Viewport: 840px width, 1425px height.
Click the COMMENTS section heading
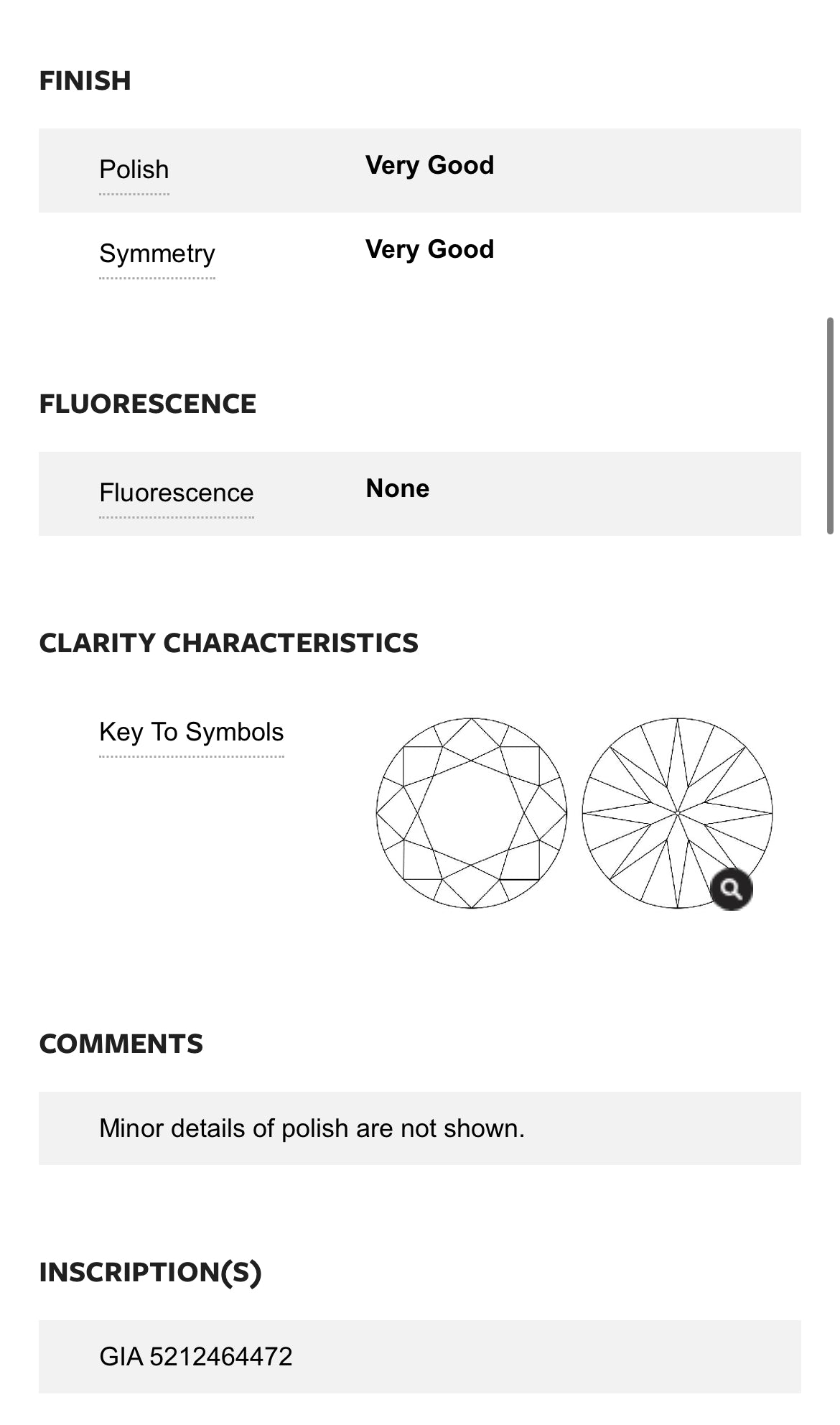click(121, 1044)
